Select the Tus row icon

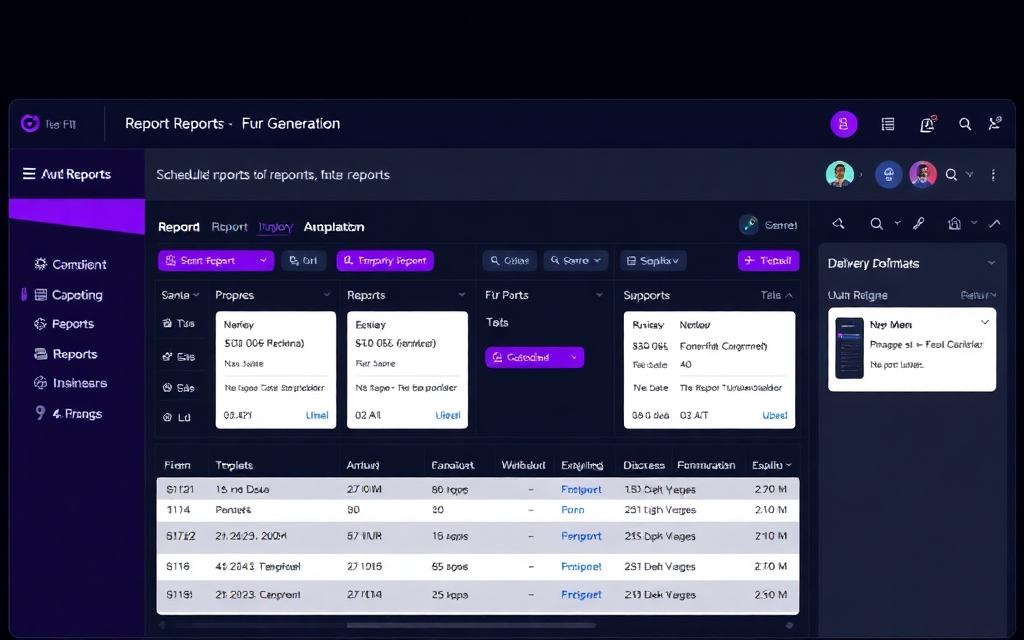[x=167, y=323]
